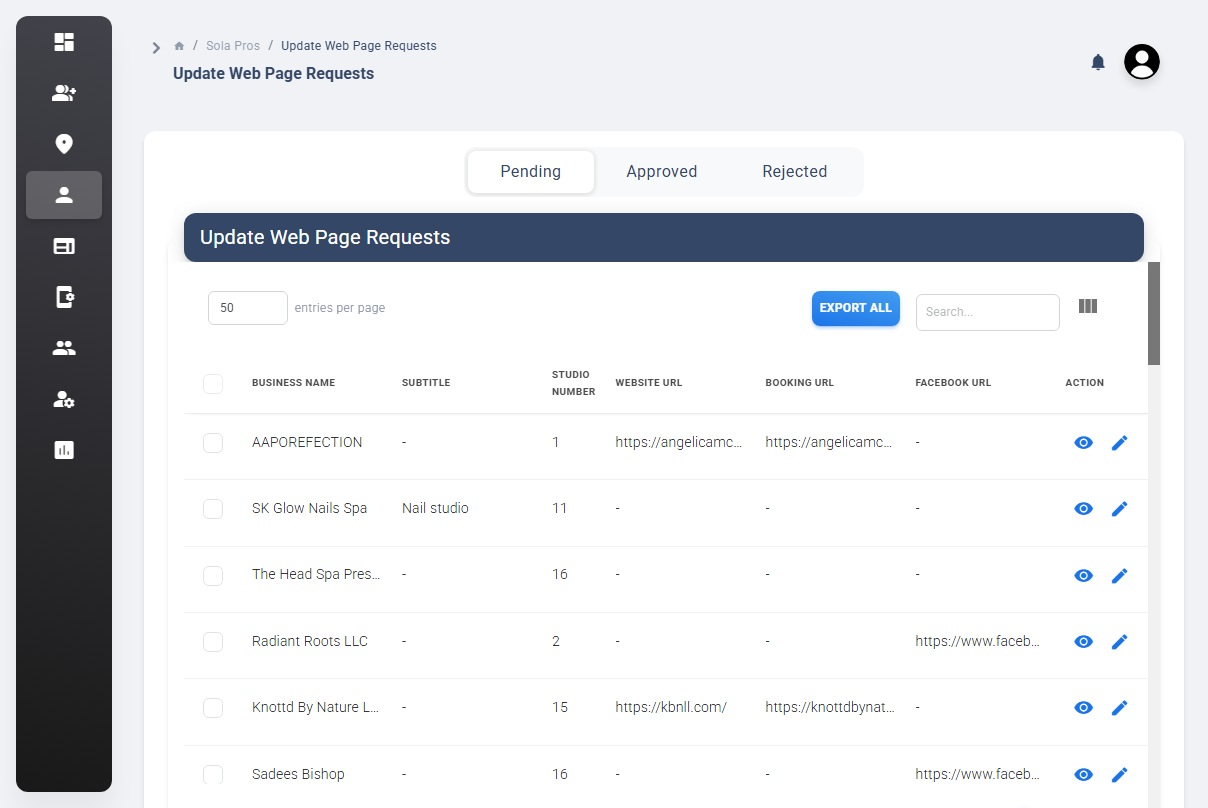The image size is (1208, 808).
Task: Edit the Sadees Bishop request
Action: 1119,774
